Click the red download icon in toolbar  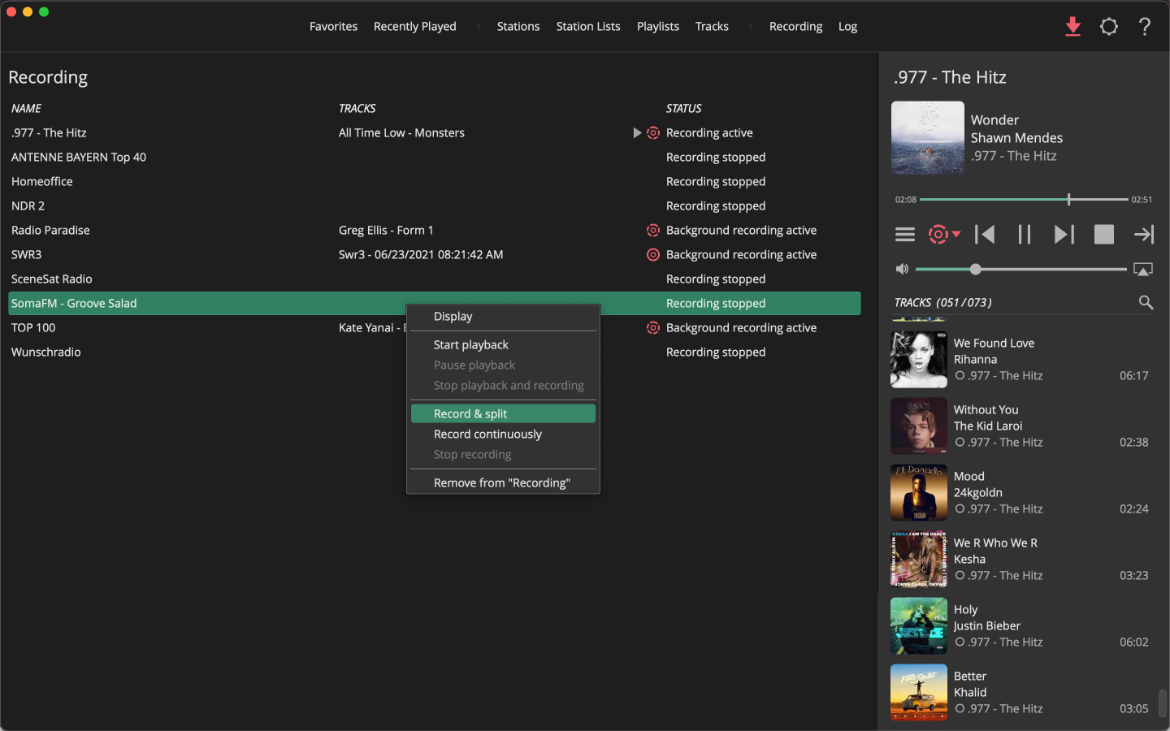[x=1073, y=26]
